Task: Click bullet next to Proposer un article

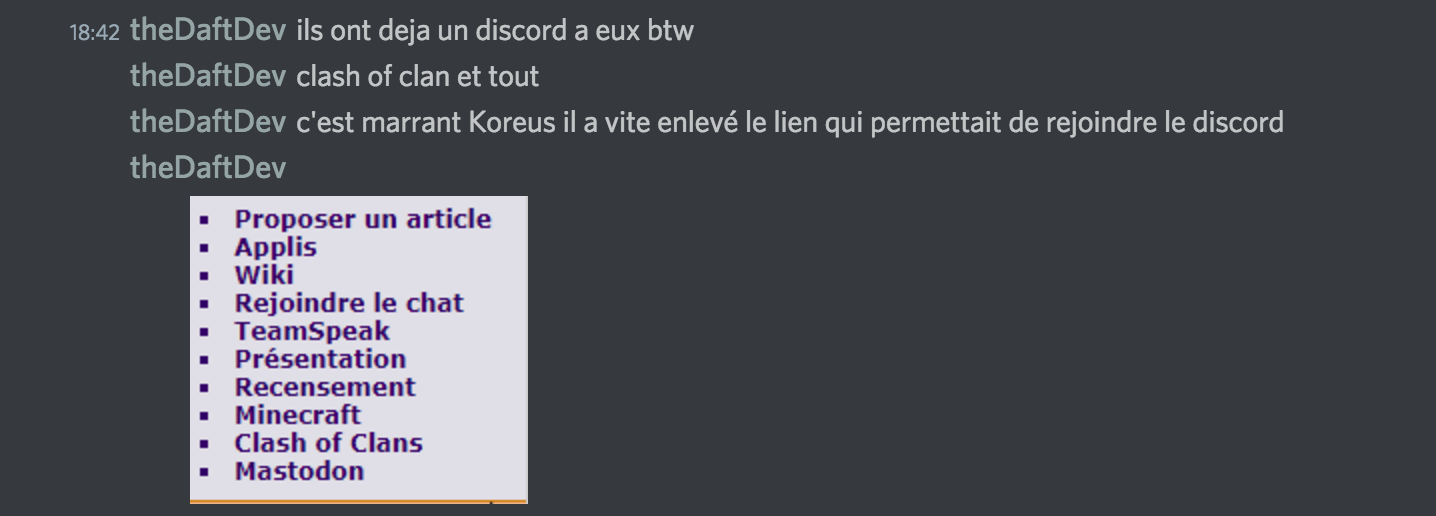Action: (205, 220)
